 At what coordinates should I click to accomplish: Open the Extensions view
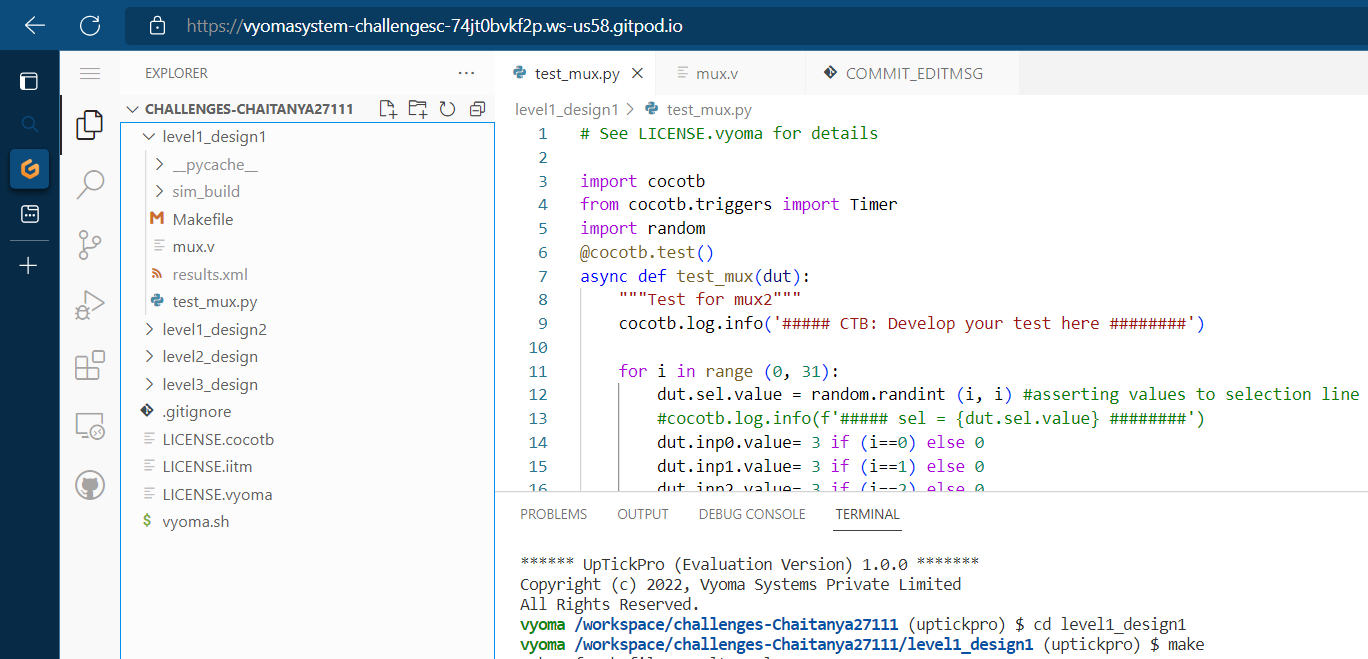pos(90,365)
